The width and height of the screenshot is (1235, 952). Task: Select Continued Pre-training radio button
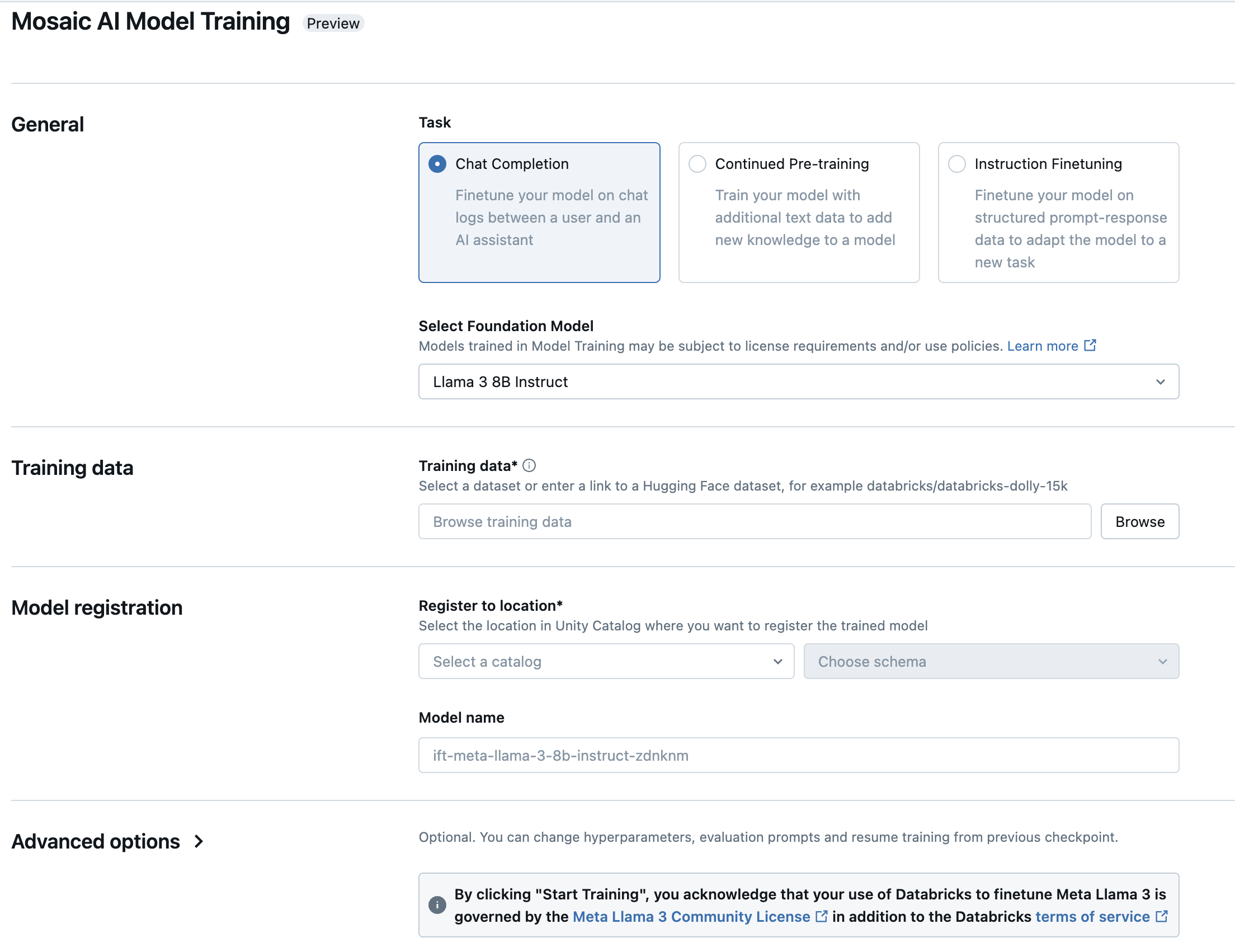coord(698,163)
